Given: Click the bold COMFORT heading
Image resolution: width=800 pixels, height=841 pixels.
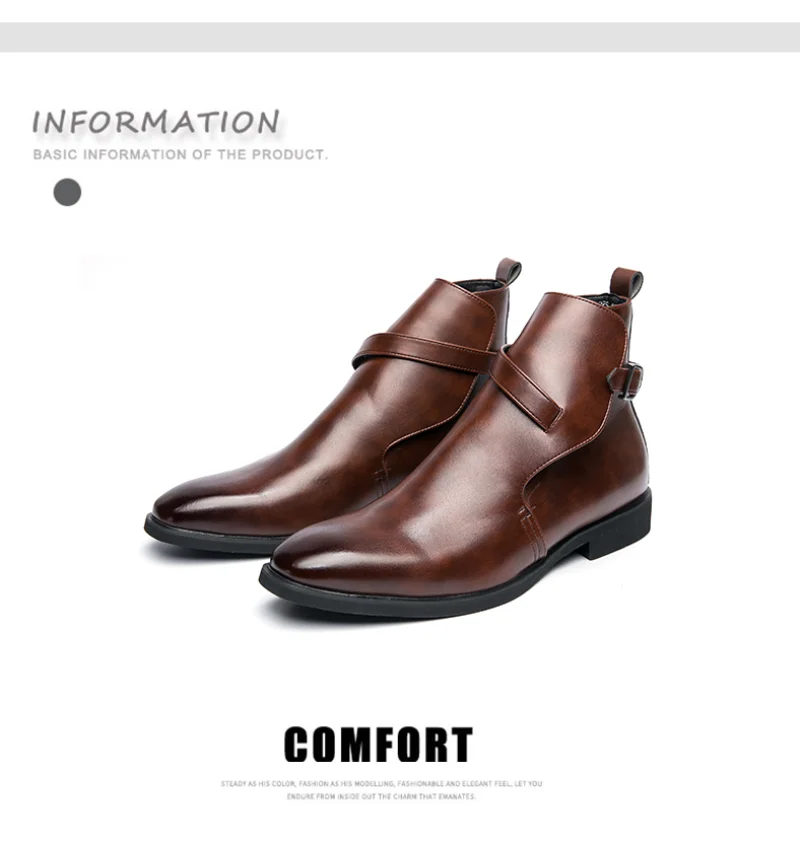Looking at the screenshot, I should 379,744.
